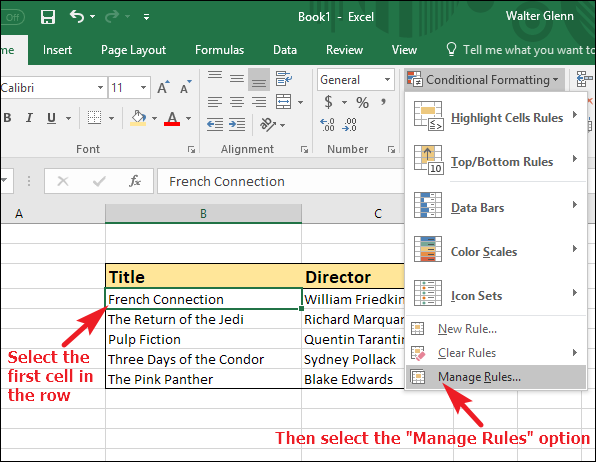The height and width of the screenshot is (462, 596).
Task: Select the Manage Rules... option
Action: click(x=496, y=377)
